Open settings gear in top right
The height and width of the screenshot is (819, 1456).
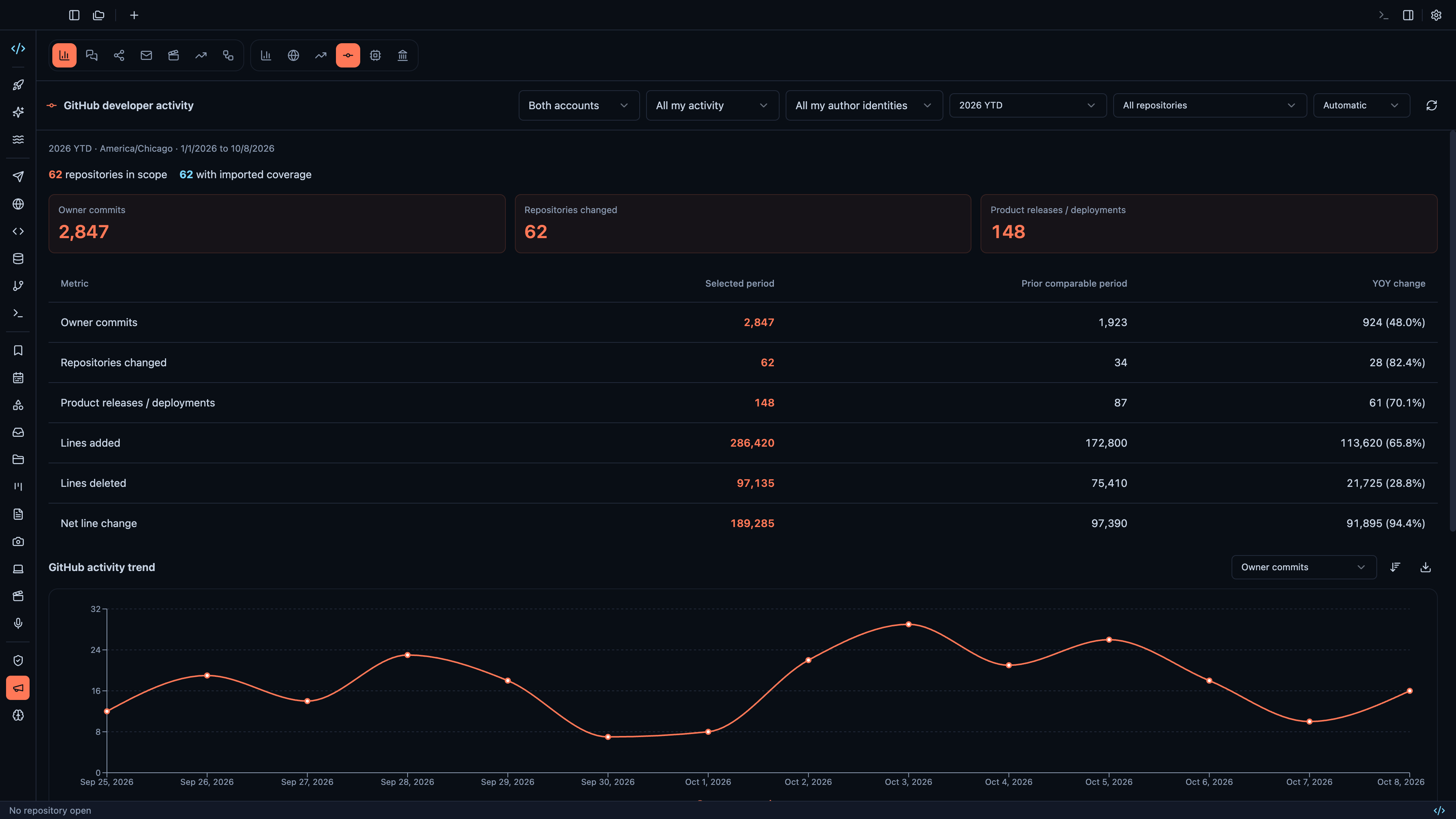tap(1436, 15)
